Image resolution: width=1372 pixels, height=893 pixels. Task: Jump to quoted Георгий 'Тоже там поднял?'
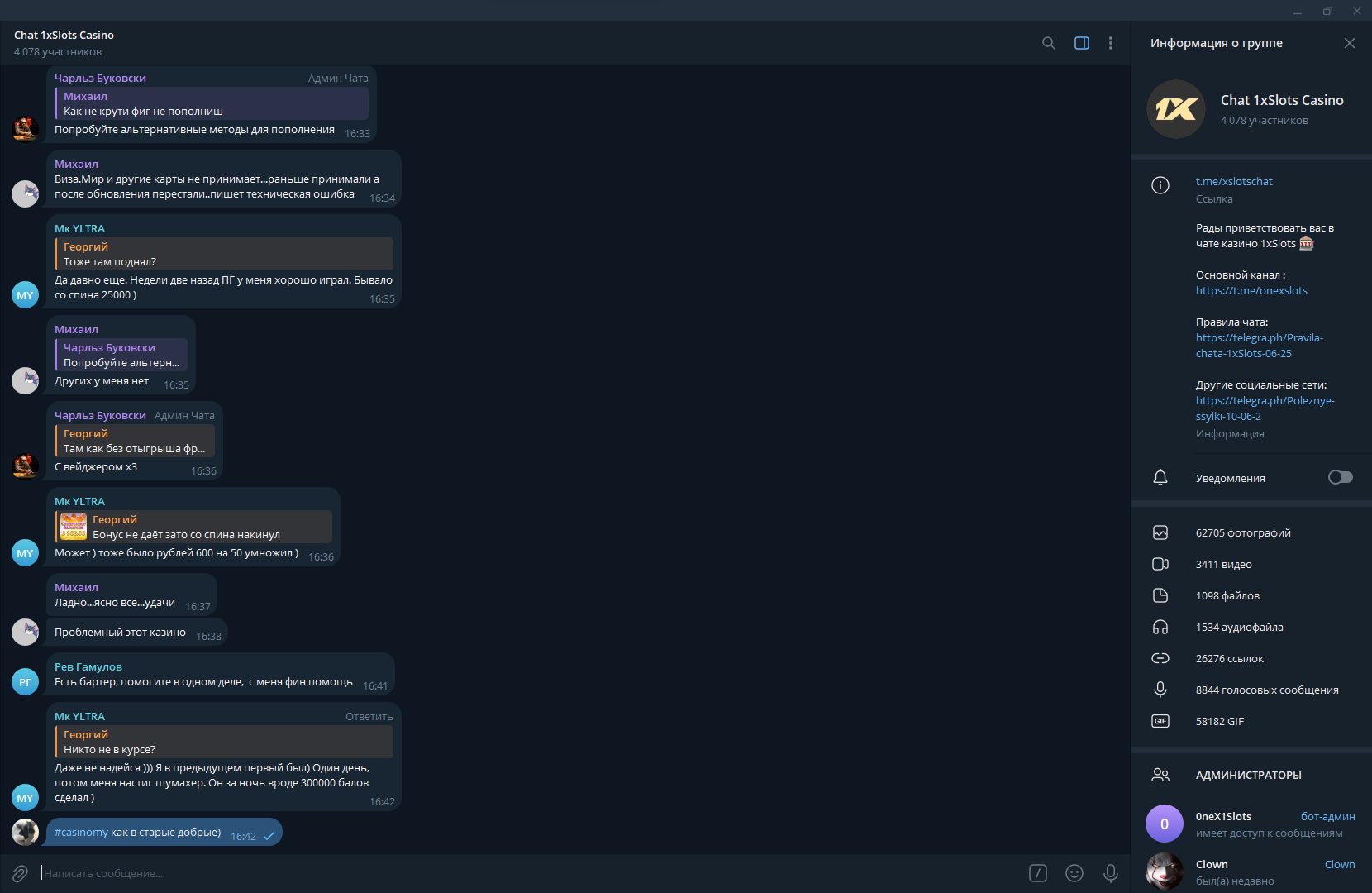pyautogui.click(x=224, y=254)
